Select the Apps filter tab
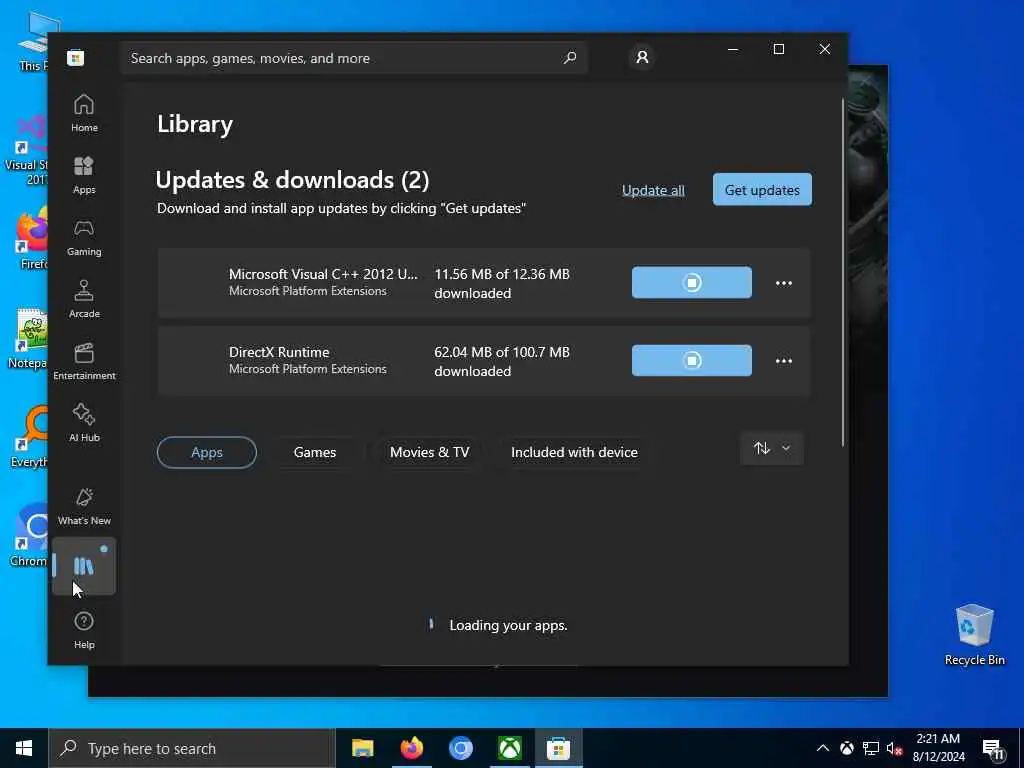The height and width of the screenshot is (768, 1024). 207,452
